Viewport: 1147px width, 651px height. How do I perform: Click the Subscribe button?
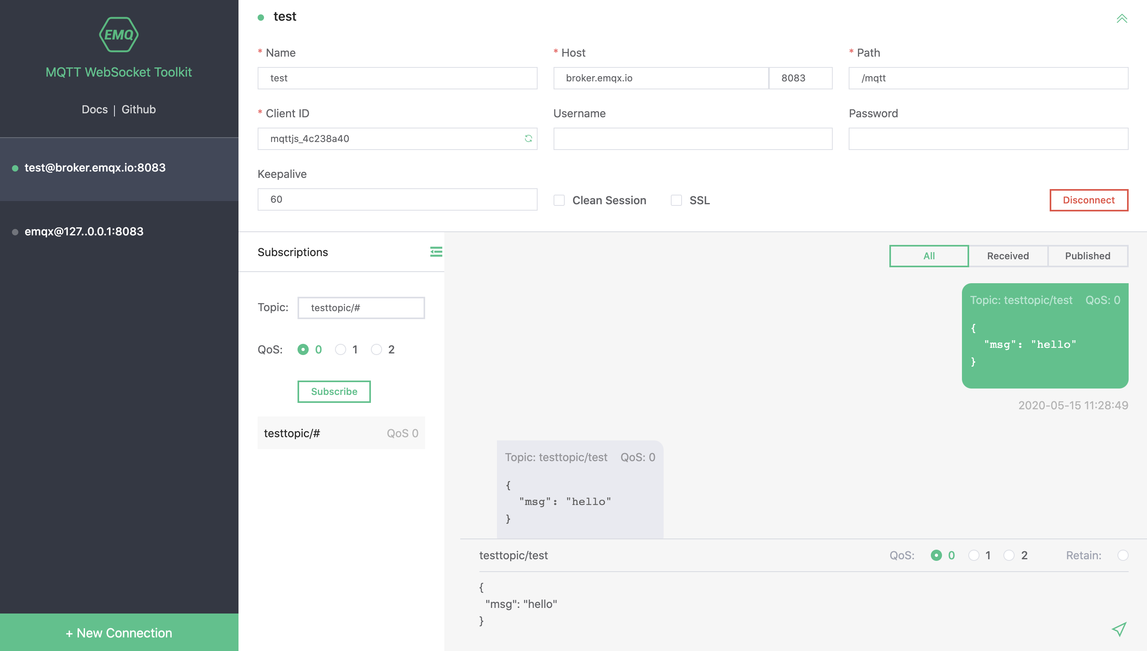(334, 391)
